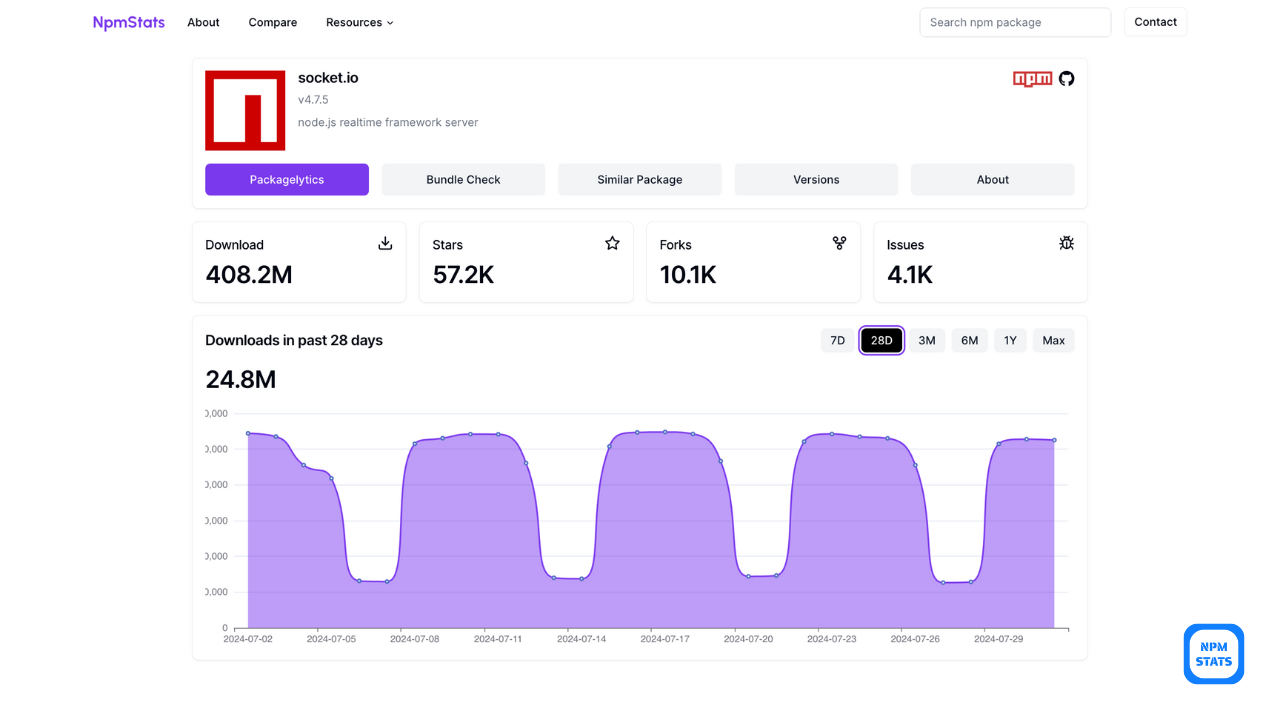Select the Packagelytics tab
Screen dimensions: 1280x720
287,180
